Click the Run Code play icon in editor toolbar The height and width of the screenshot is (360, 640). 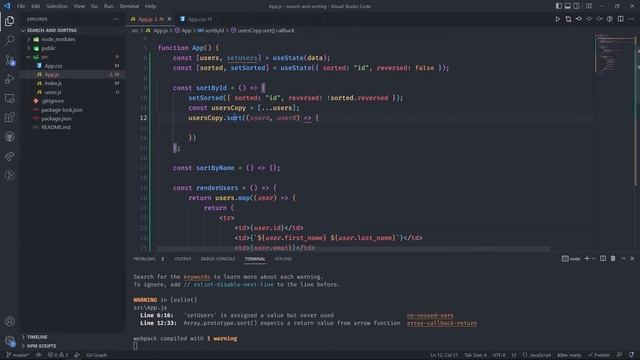coord(558,19)
